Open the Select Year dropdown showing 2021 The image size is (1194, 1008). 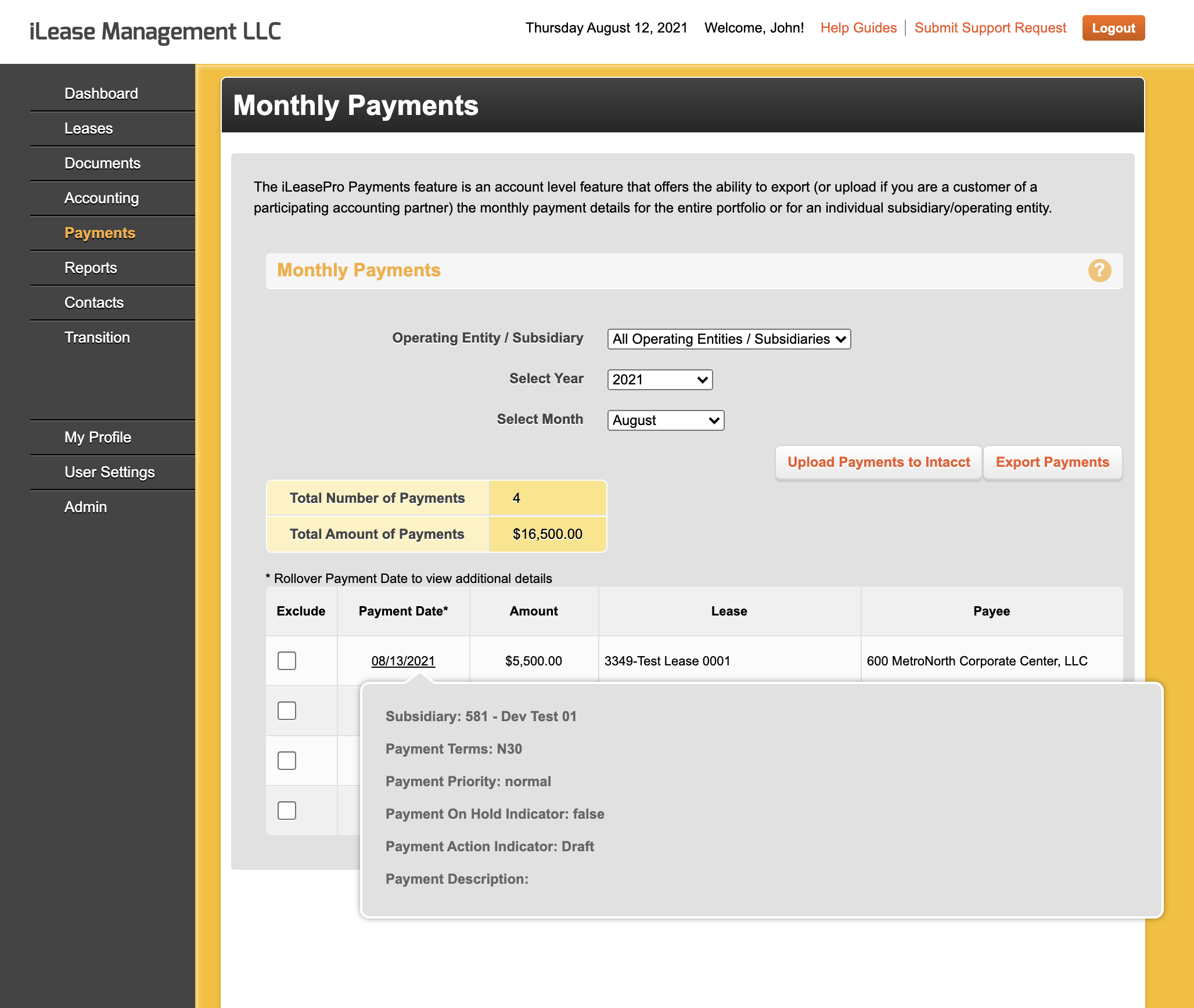(x=659, y=379)
